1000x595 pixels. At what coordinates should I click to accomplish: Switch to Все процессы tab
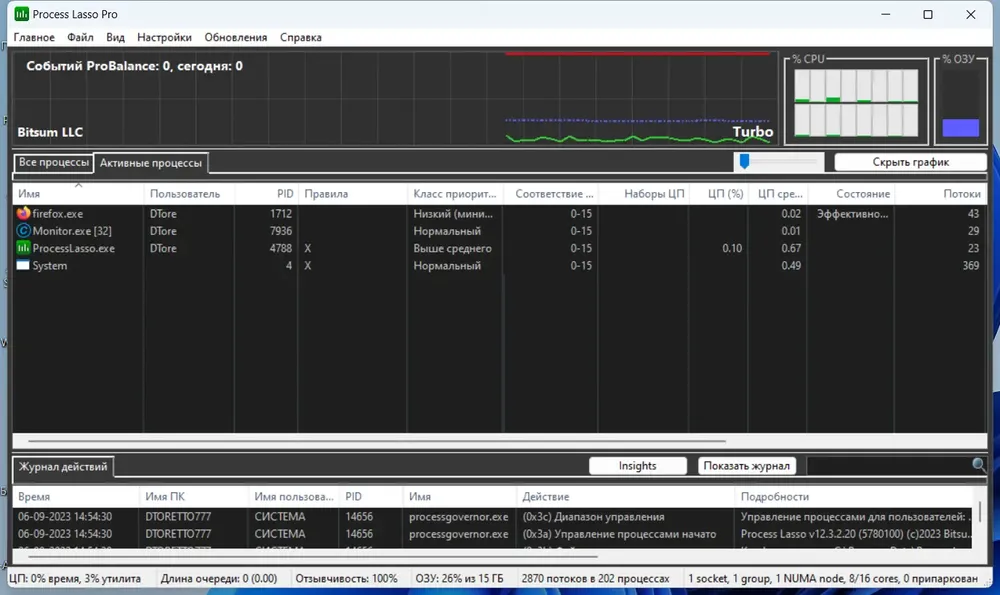(54, 163)
